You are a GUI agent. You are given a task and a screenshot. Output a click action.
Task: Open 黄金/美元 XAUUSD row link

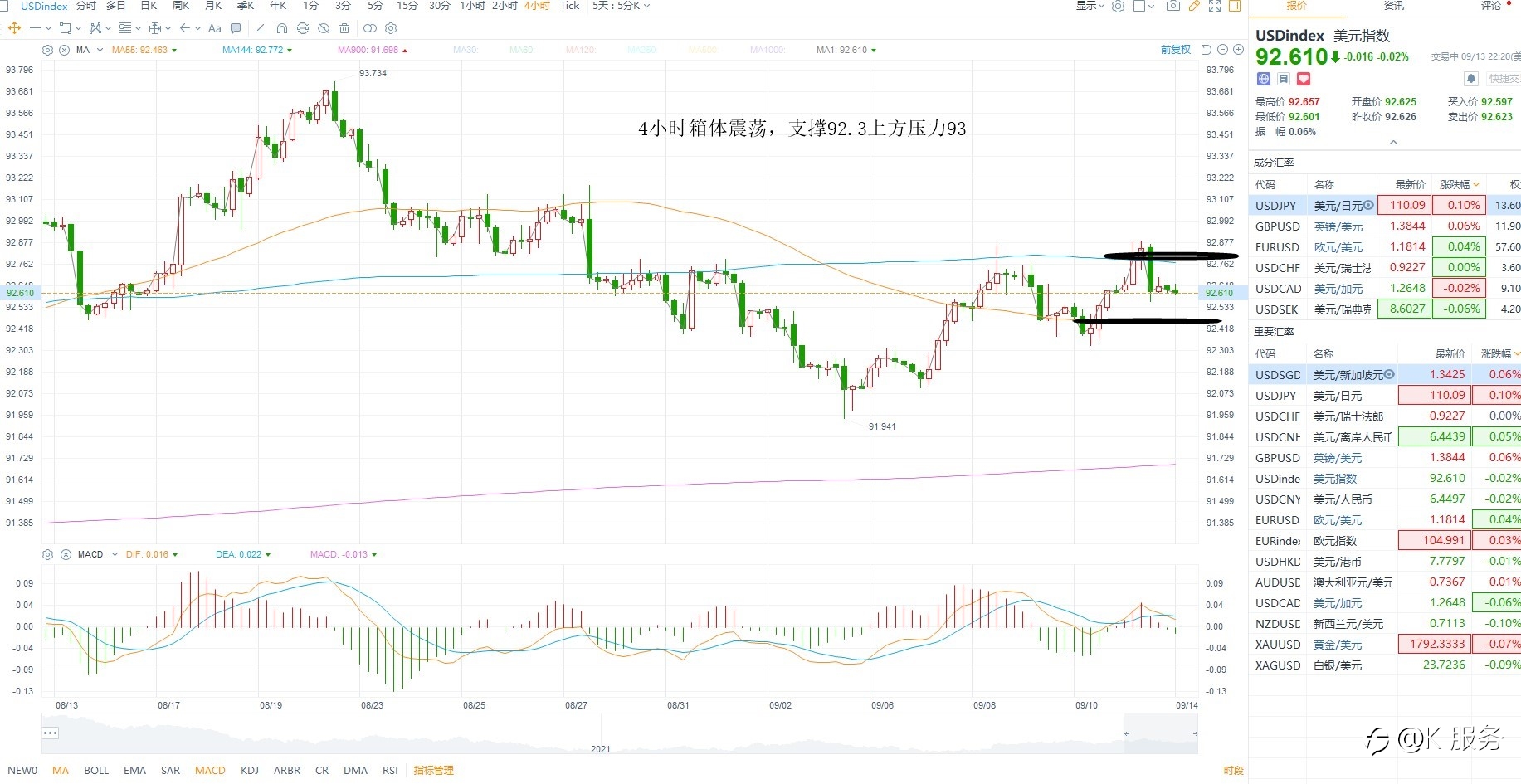1337,645
